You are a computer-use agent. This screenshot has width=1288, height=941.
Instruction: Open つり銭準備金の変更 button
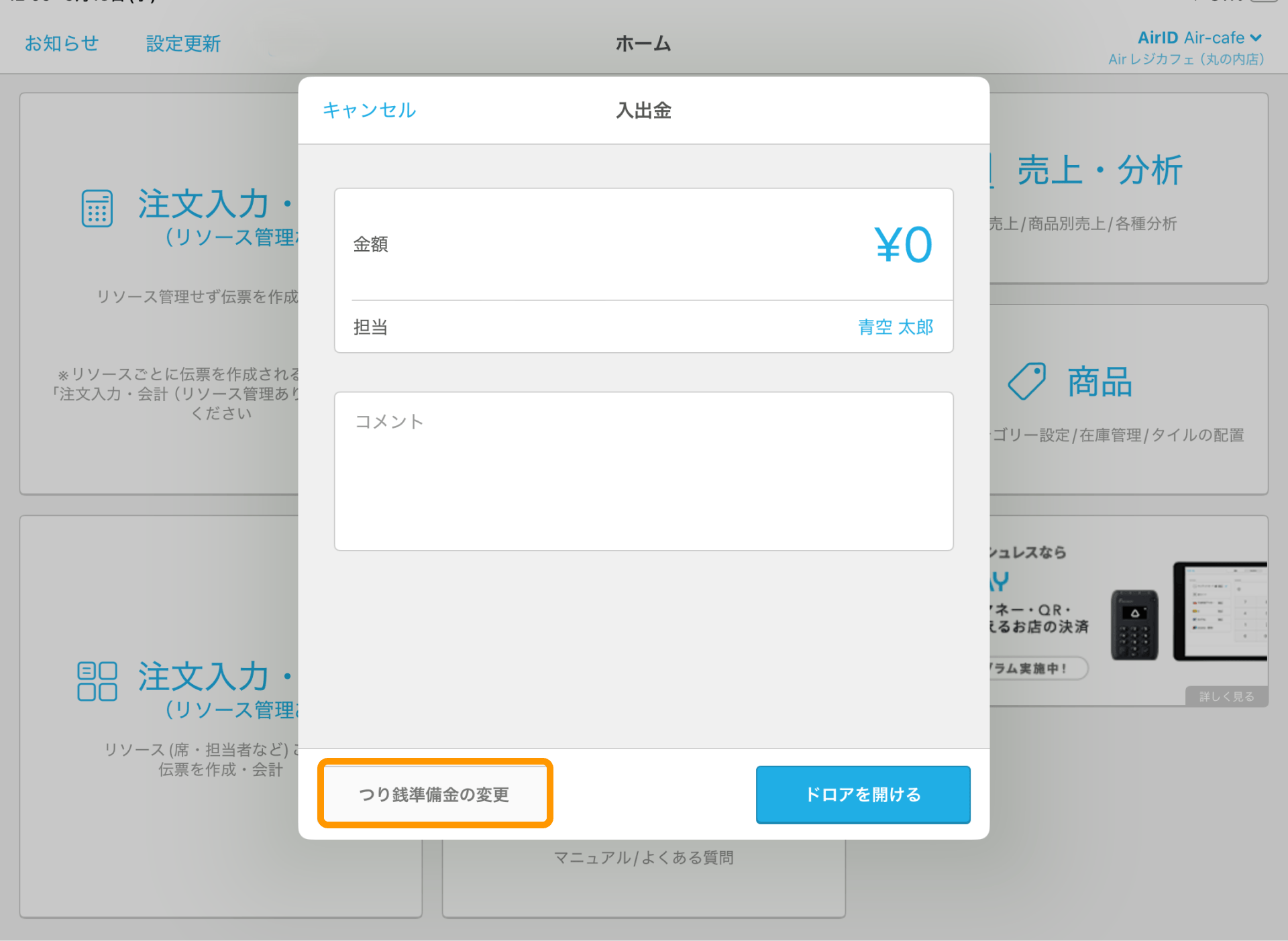pos(435,794)
